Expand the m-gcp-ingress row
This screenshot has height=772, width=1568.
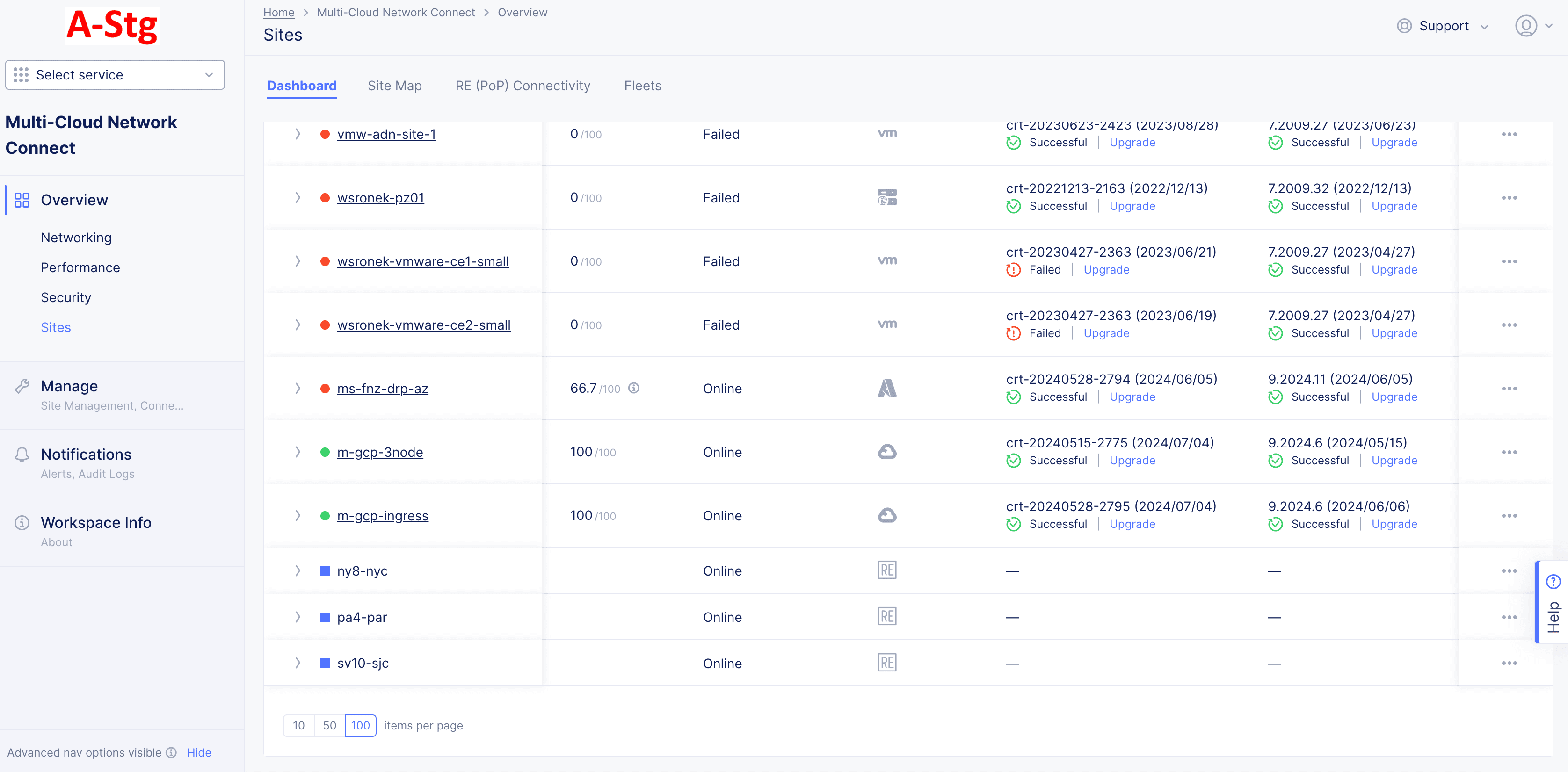tap(298, 515)
